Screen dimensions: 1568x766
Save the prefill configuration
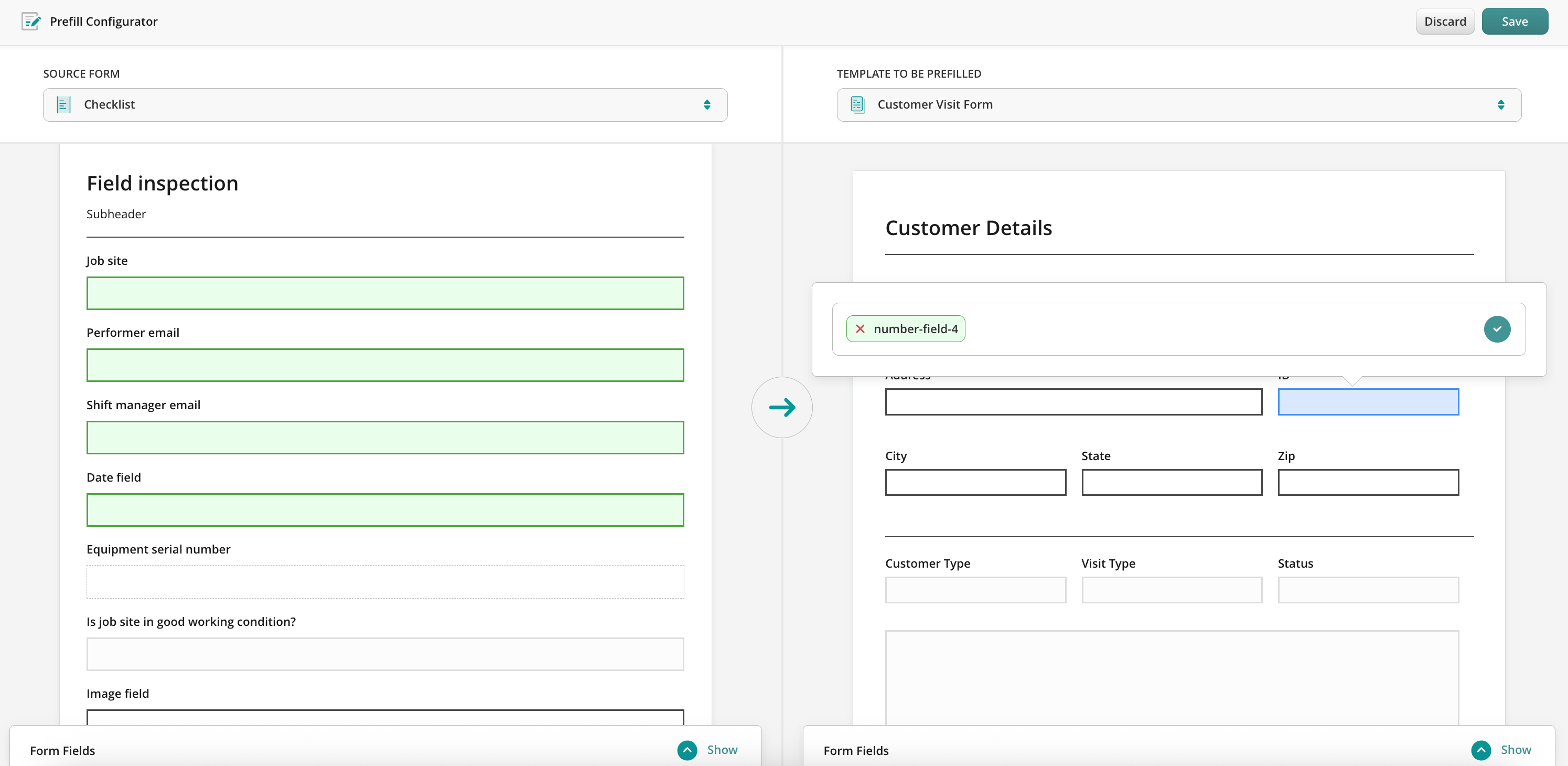pyautogui.click(x=1514, y=22)
